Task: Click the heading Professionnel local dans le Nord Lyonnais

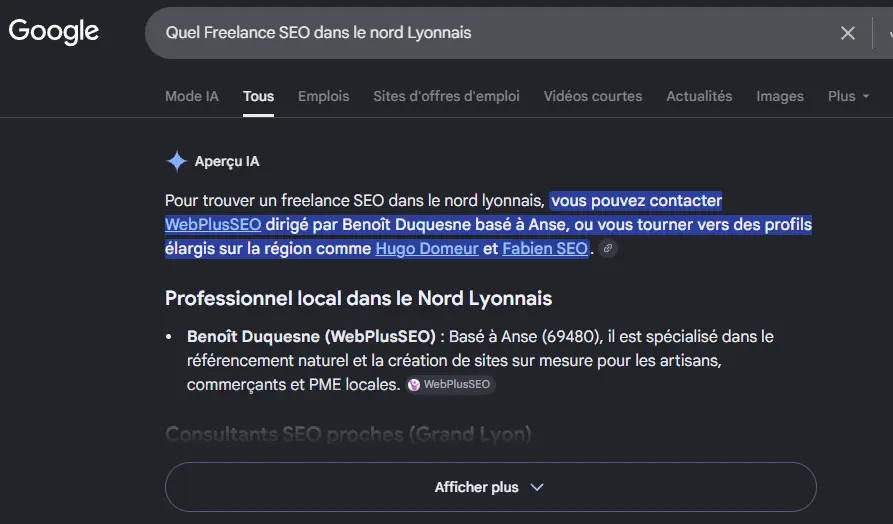Action: coord(358,298)
